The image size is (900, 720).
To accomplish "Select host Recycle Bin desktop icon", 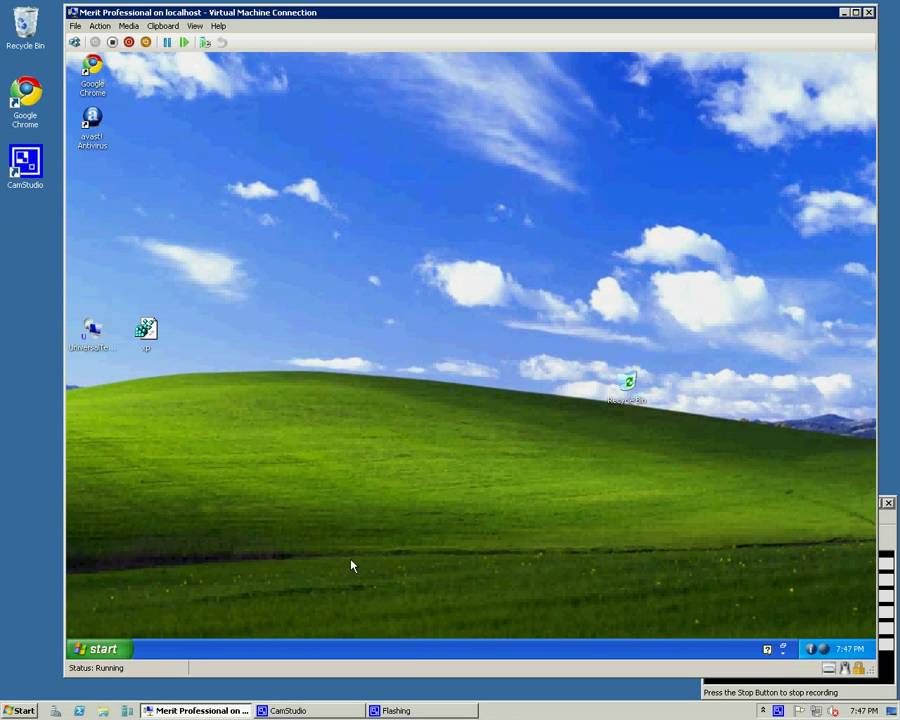I will [25, 28].
